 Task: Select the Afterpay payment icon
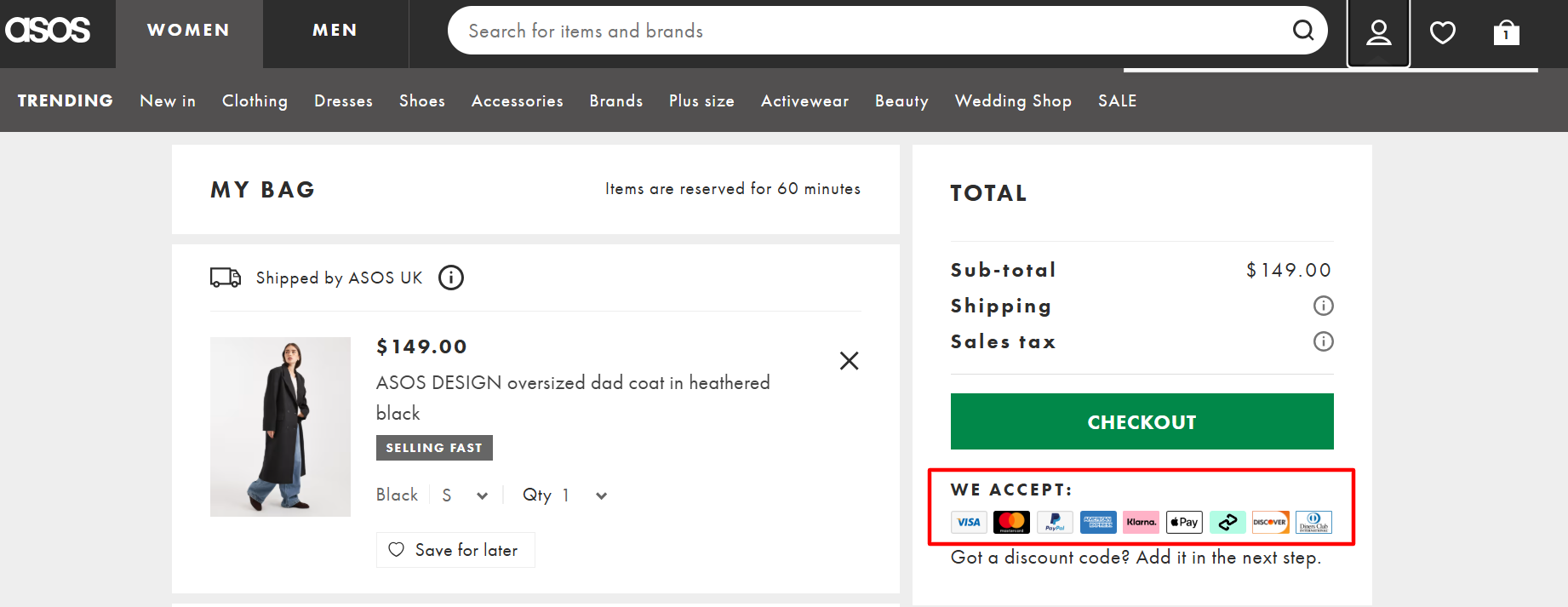click(x=1228, y=522)
